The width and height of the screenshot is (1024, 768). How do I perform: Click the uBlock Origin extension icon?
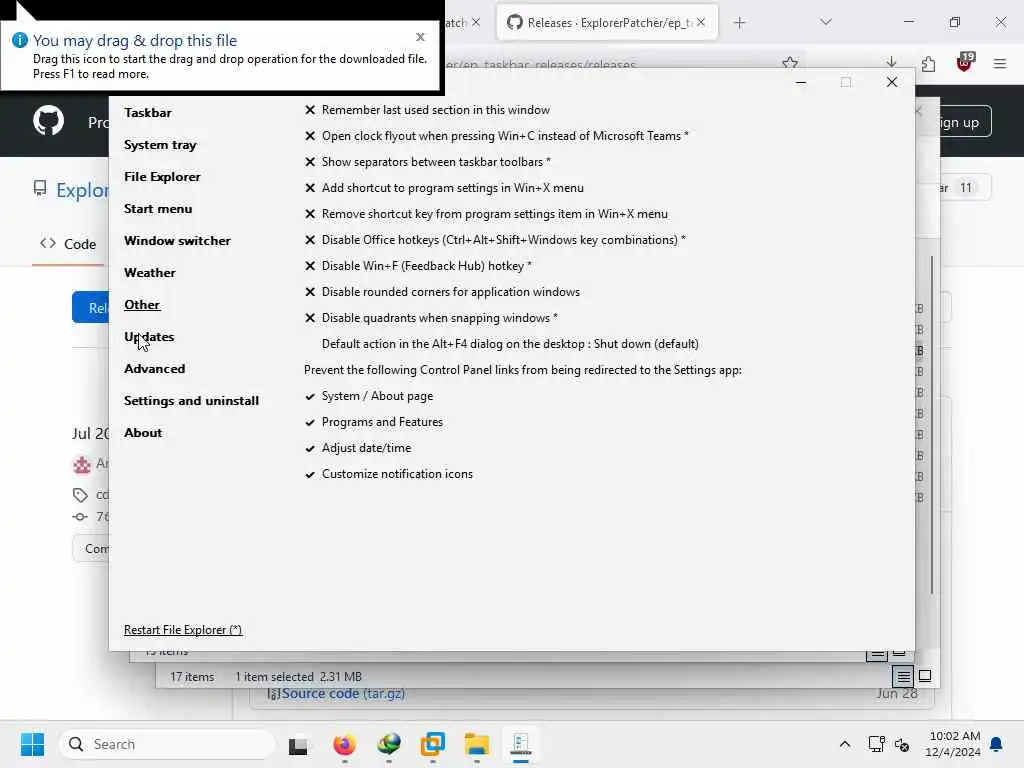[965, 62]
